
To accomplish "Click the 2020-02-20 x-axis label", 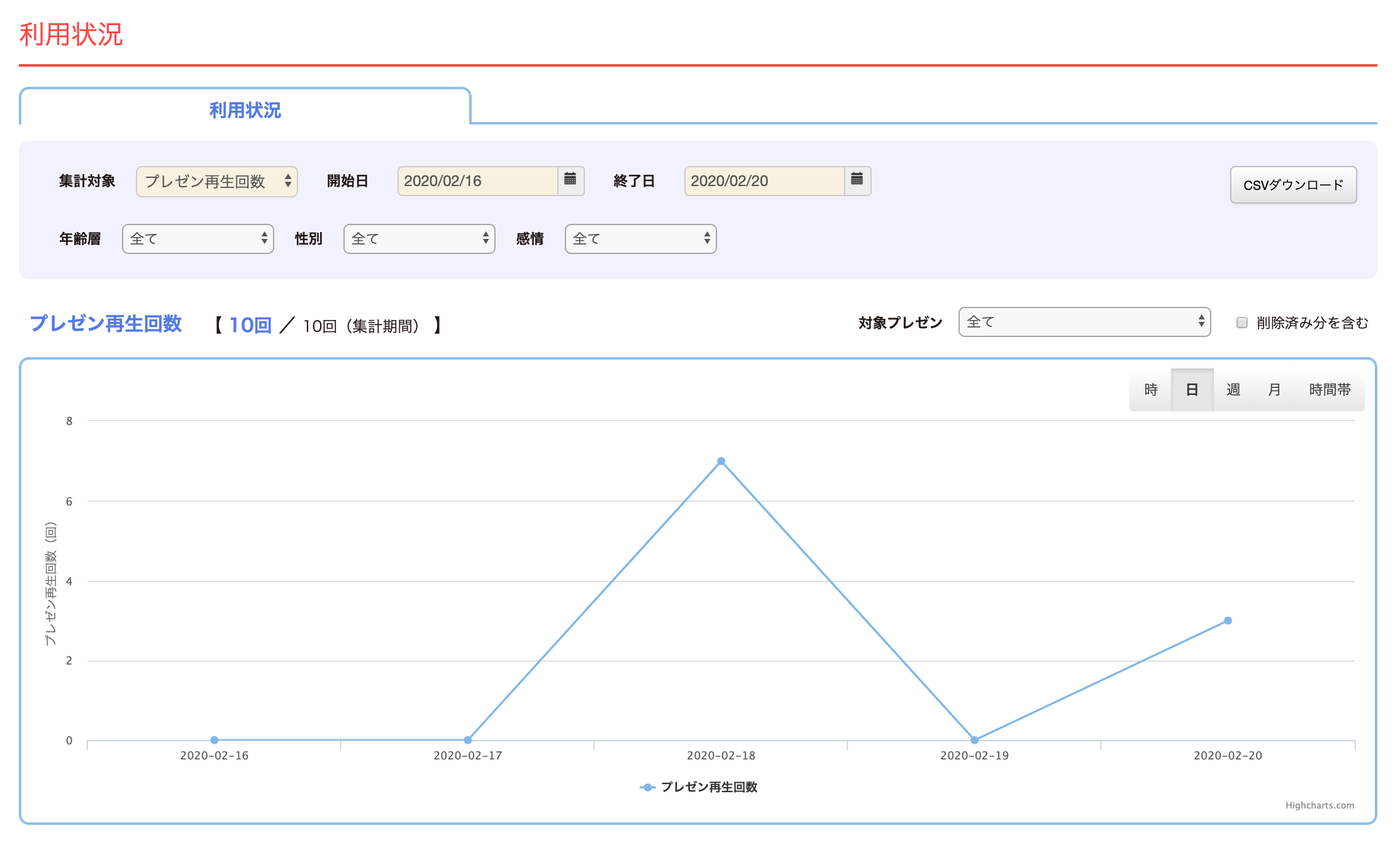I will (x=1228, y=756).
